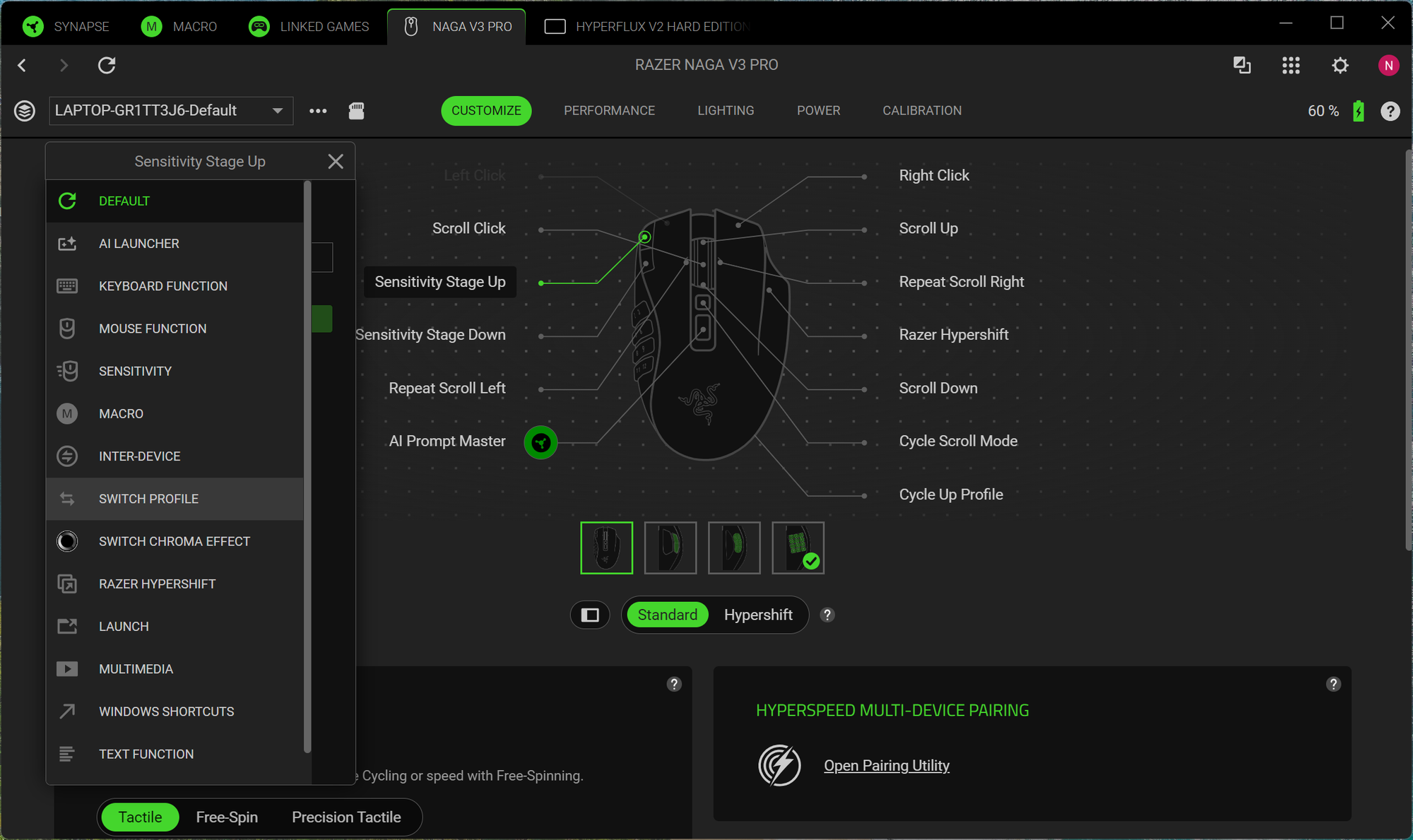Open help next to Hypershift toggle
The width and height of the screenshot is (1413, 840).
pos(827,615)
